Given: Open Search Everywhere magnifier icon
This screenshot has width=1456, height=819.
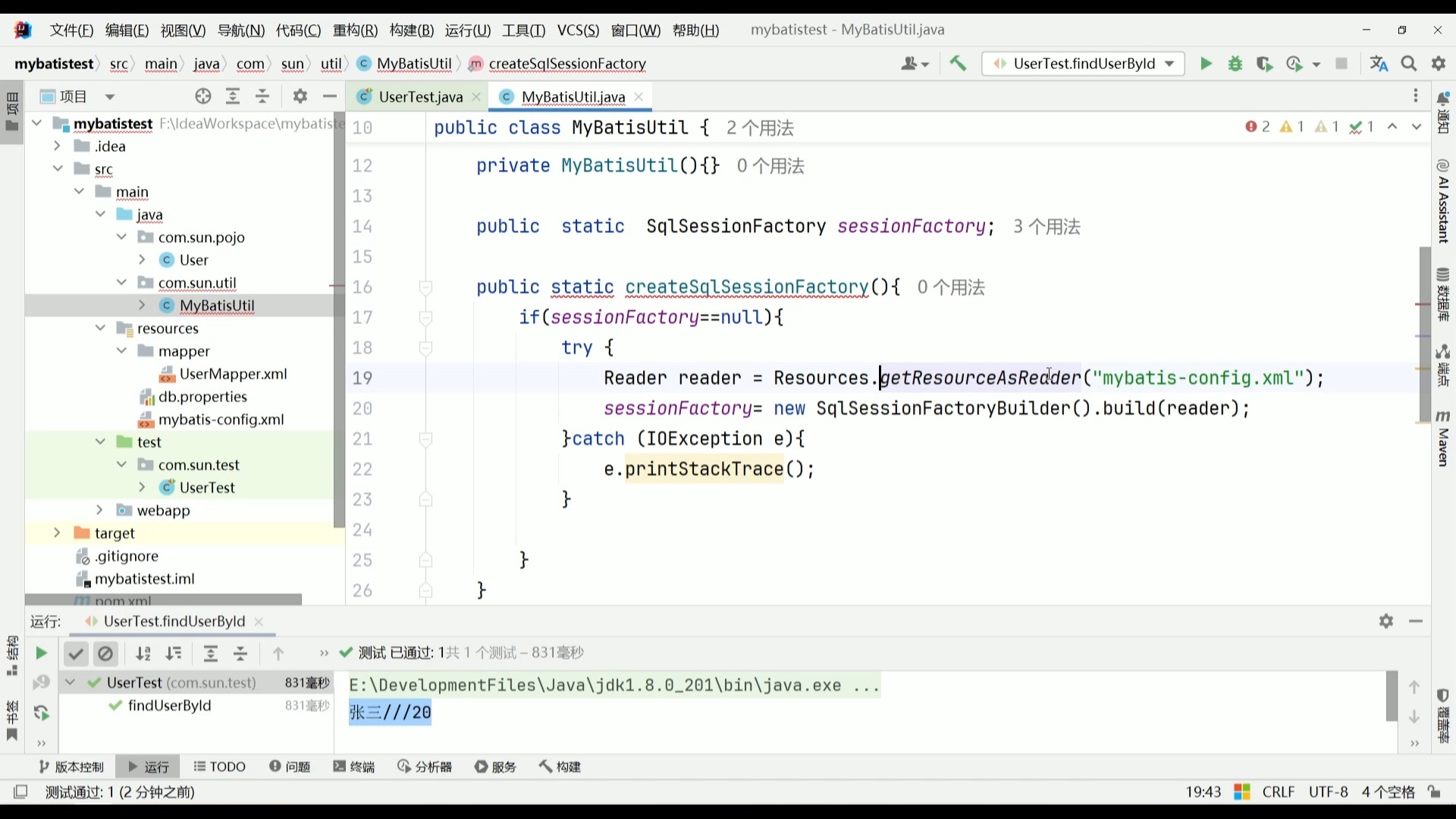Looking at the screenshot, I should 1409,64.
